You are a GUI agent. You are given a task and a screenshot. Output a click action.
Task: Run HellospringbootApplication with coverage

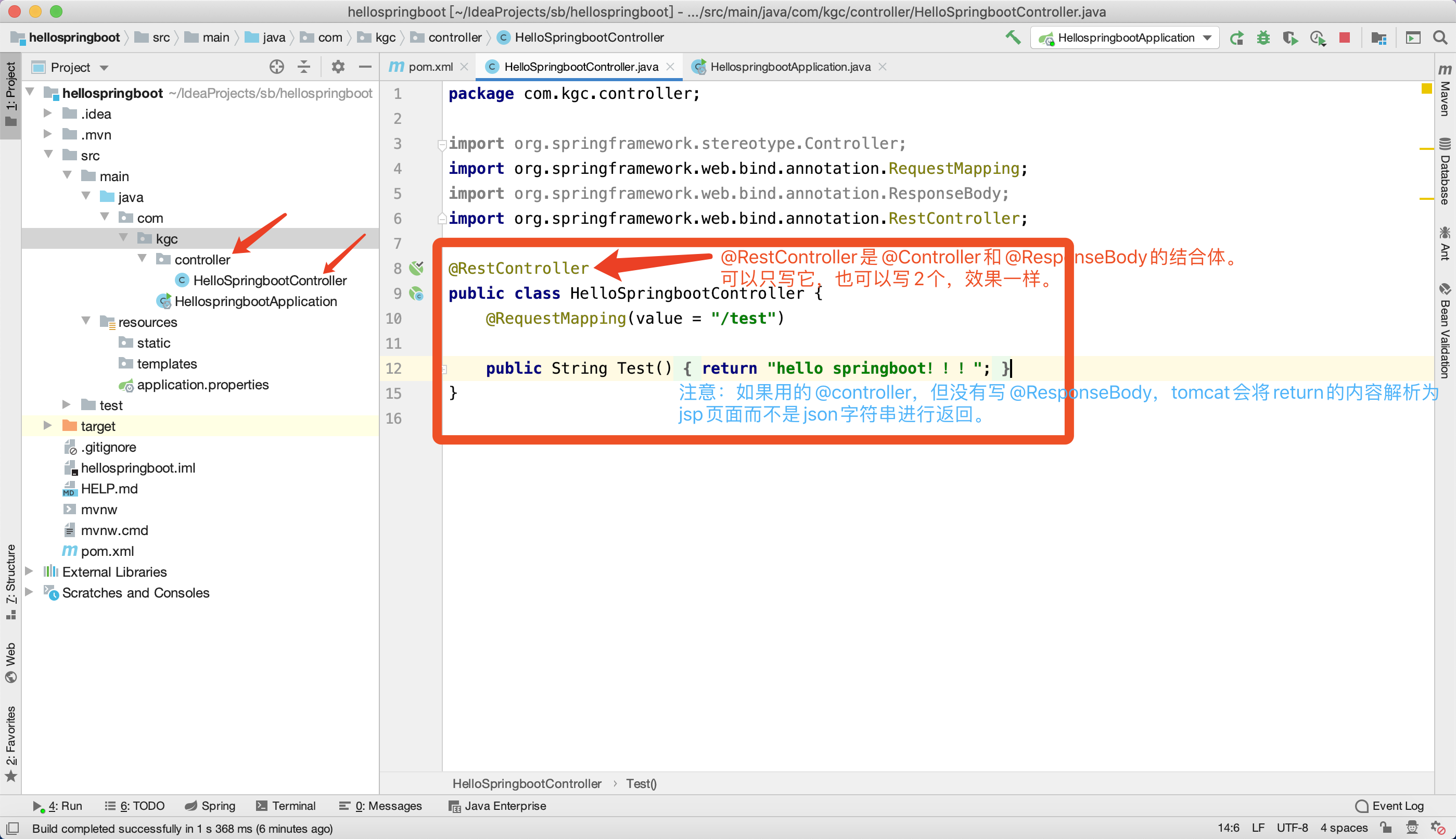1290,37
